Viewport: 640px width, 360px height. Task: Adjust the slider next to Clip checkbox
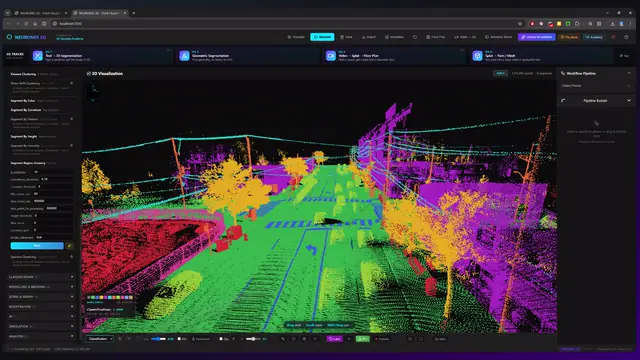point(253,339)
